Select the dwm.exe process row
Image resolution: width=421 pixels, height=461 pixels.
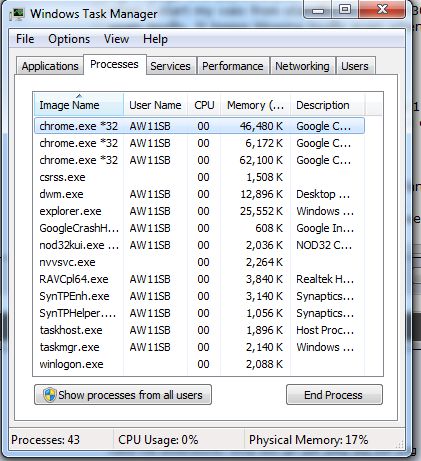[199, 194]
